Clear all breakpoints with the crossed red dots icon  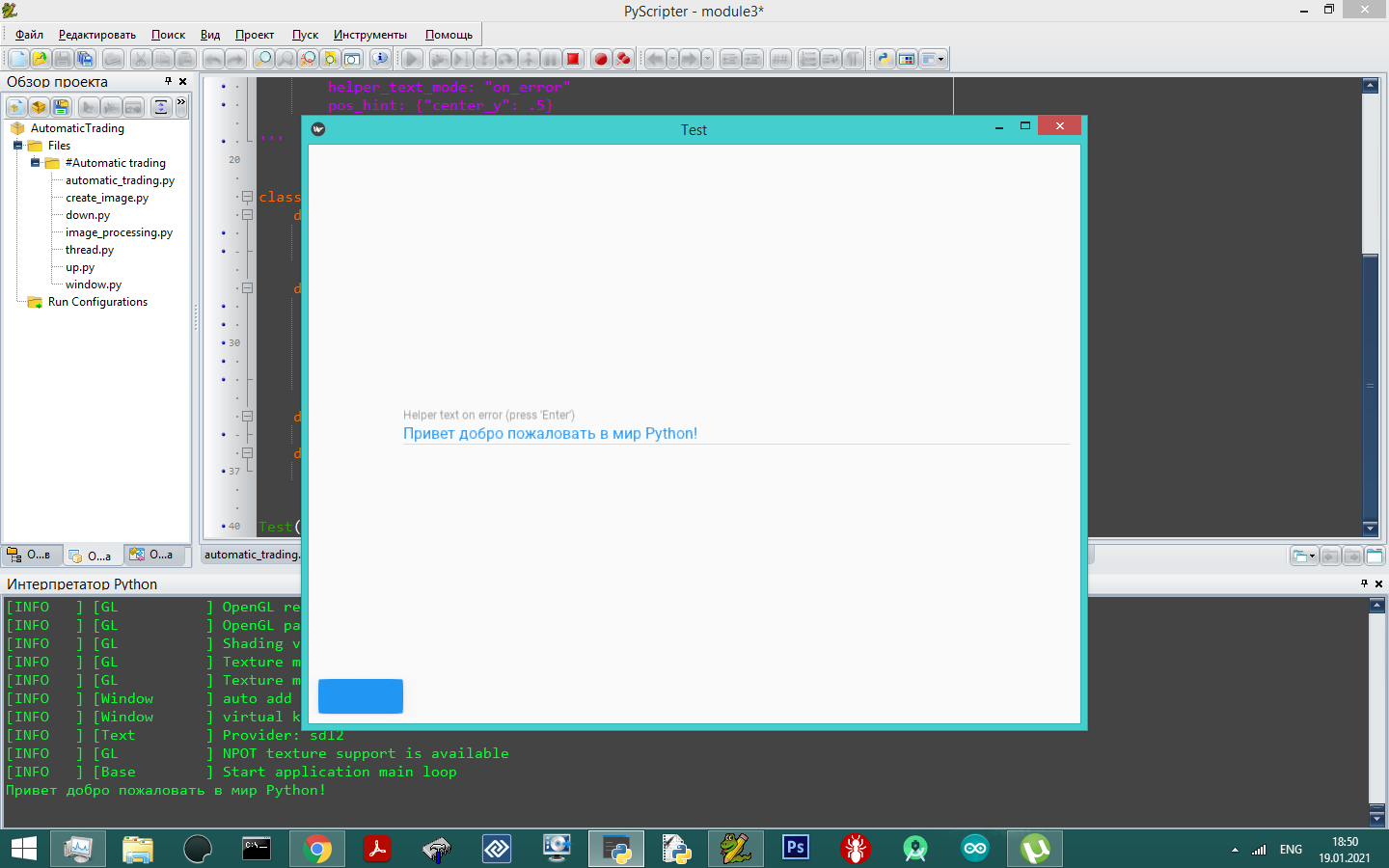(623, 59)
